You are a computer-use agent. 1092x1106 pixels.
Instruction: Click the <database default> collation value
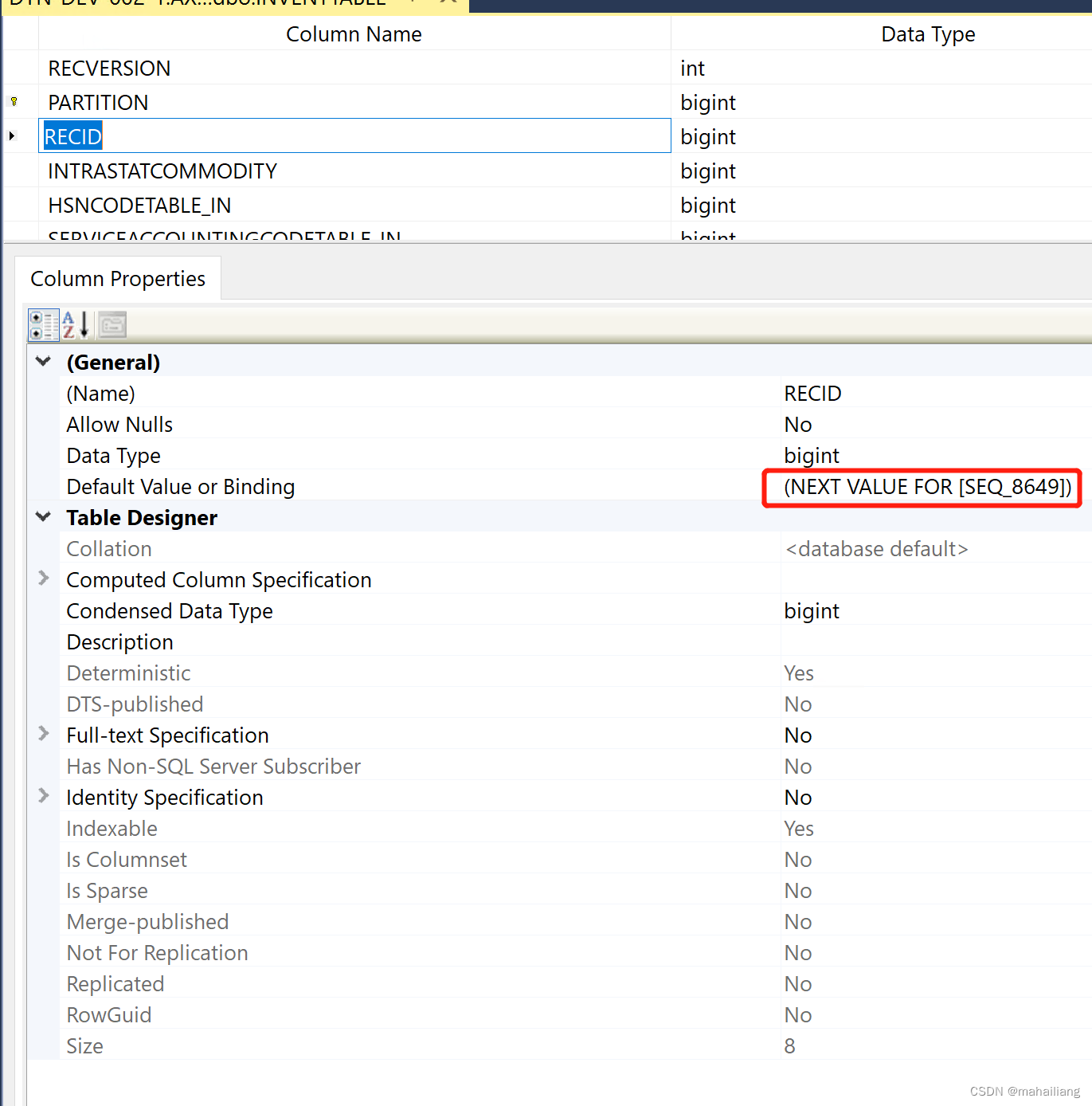point(876,549)
